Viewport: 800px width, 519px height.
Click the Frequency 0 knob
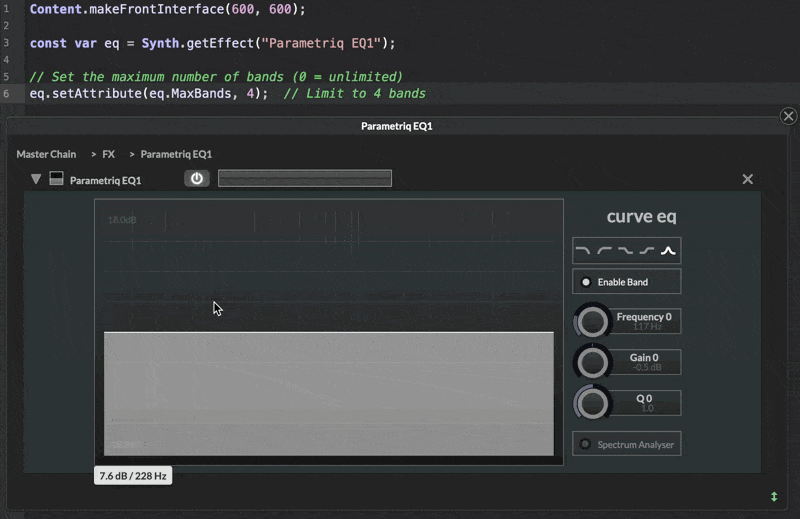pos(593,322)
